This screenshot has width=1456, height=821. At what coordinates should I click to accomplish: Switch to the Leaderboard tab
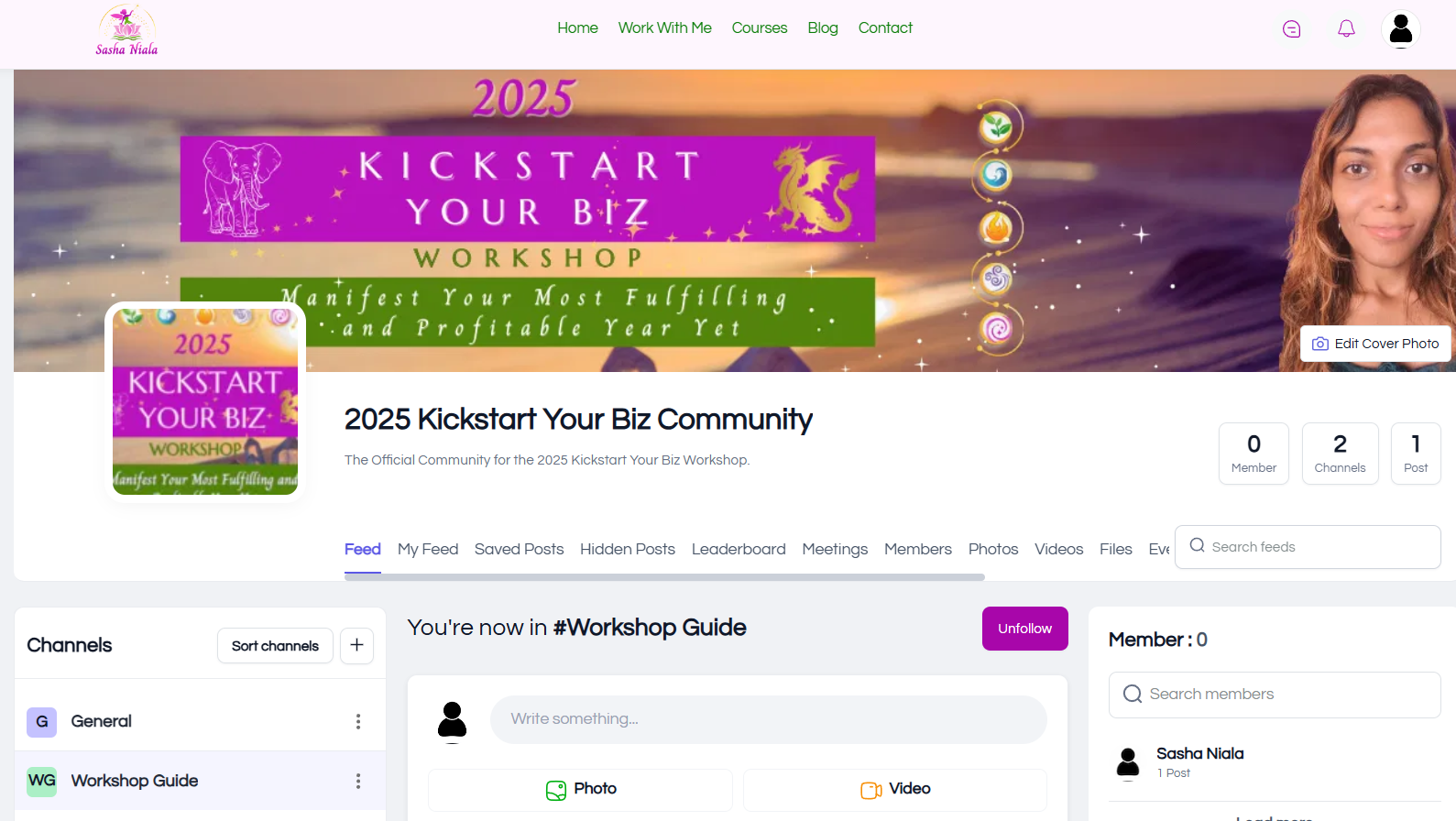(739, 549)
